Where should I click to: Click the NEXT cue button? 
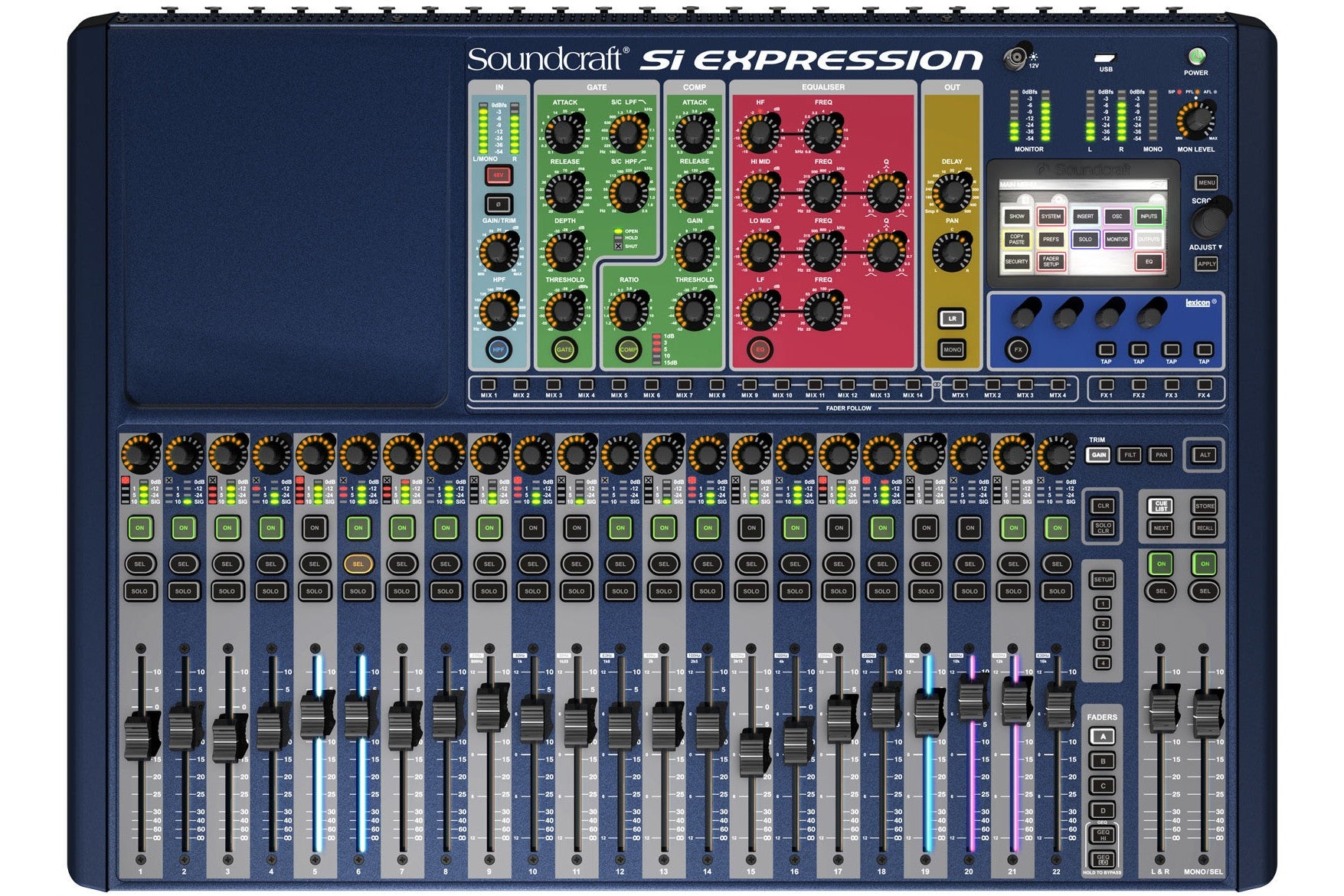[x=1161, y=528]
